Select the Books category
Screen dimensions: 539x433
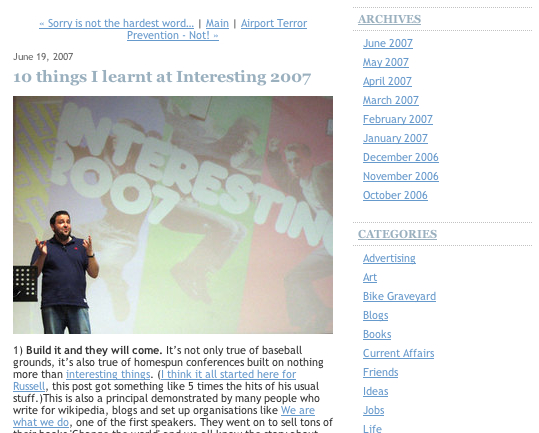point(377,334)
